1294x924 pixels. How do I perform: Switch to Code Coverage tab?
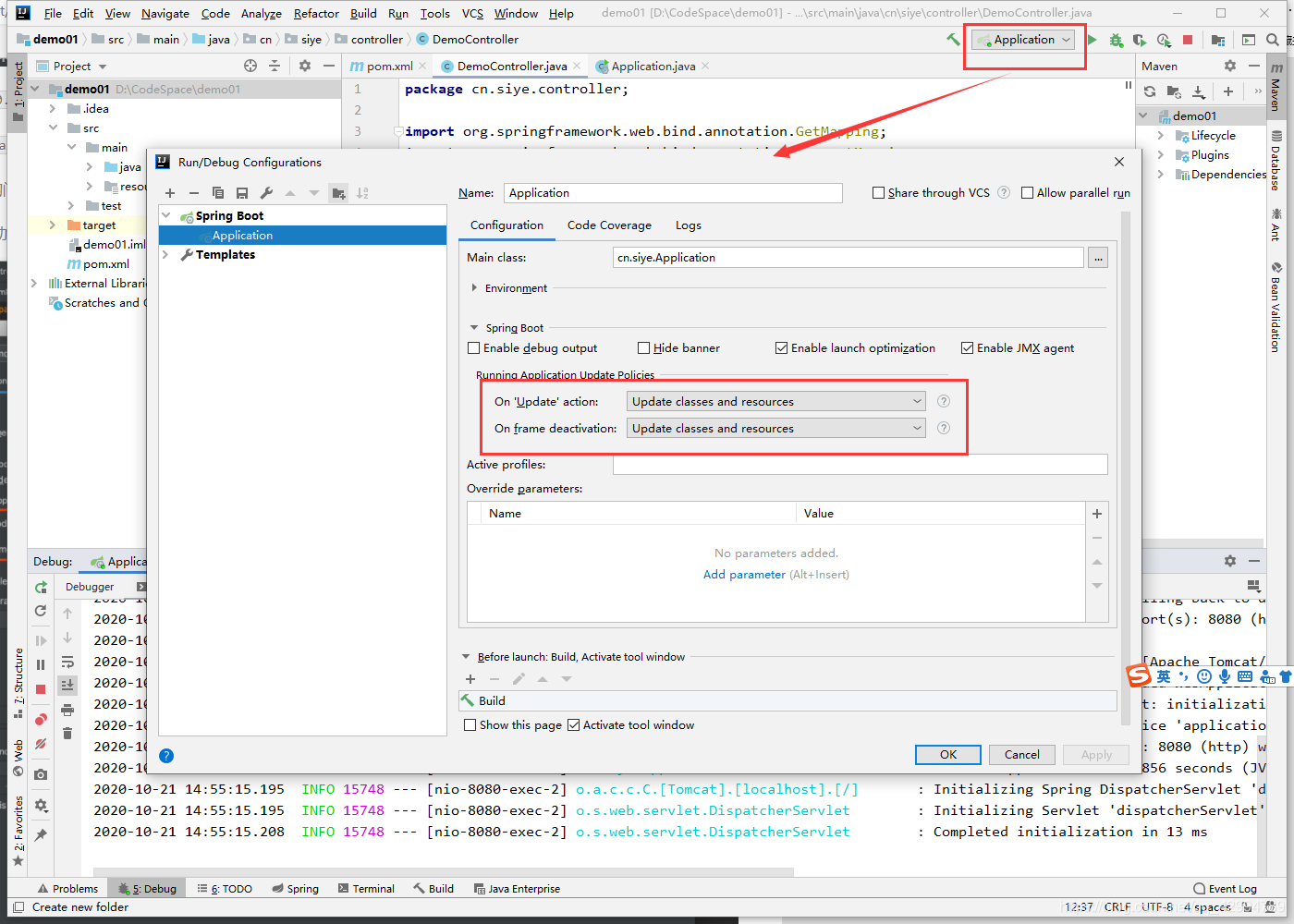[x=609, y=225]
